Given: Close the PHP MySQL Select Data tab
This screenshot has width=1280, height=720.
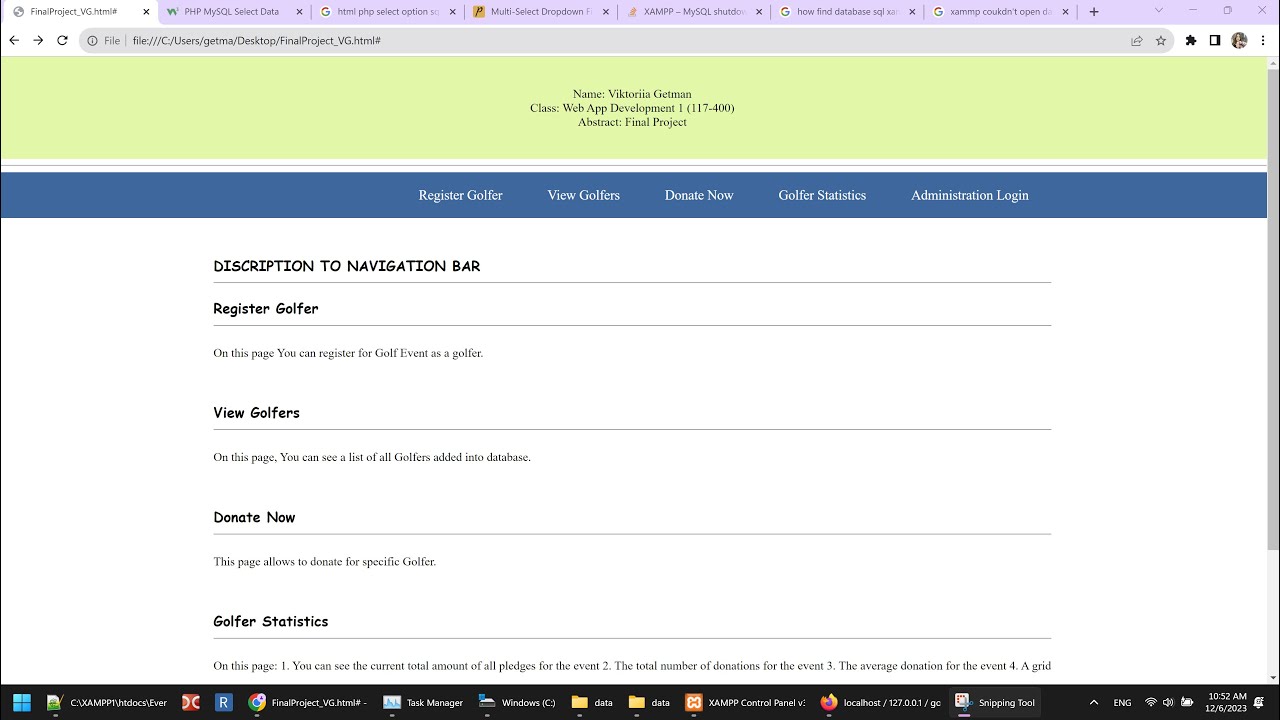Looking at the screenshot, I should 299,12.
